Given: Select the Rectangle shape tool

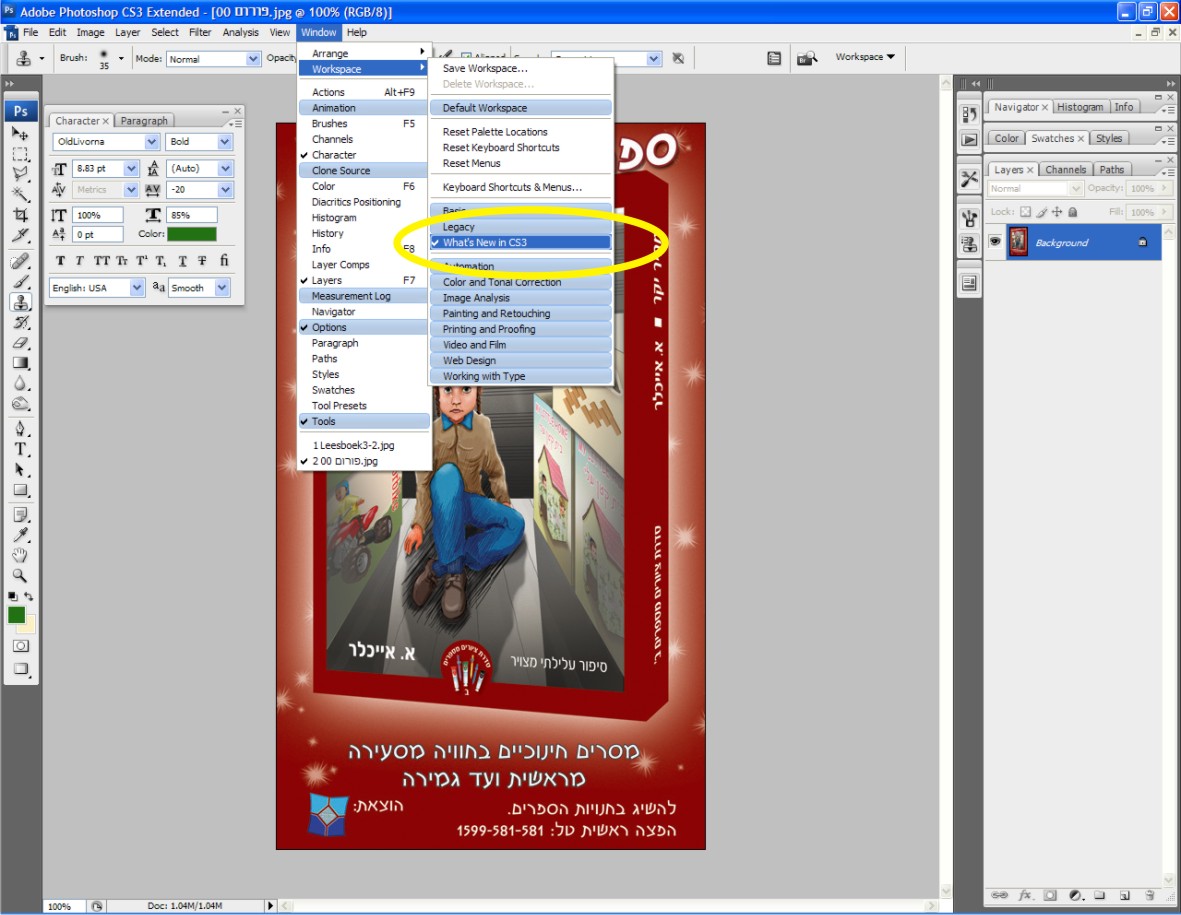Looking at the screenshot, I should point(20,490).
